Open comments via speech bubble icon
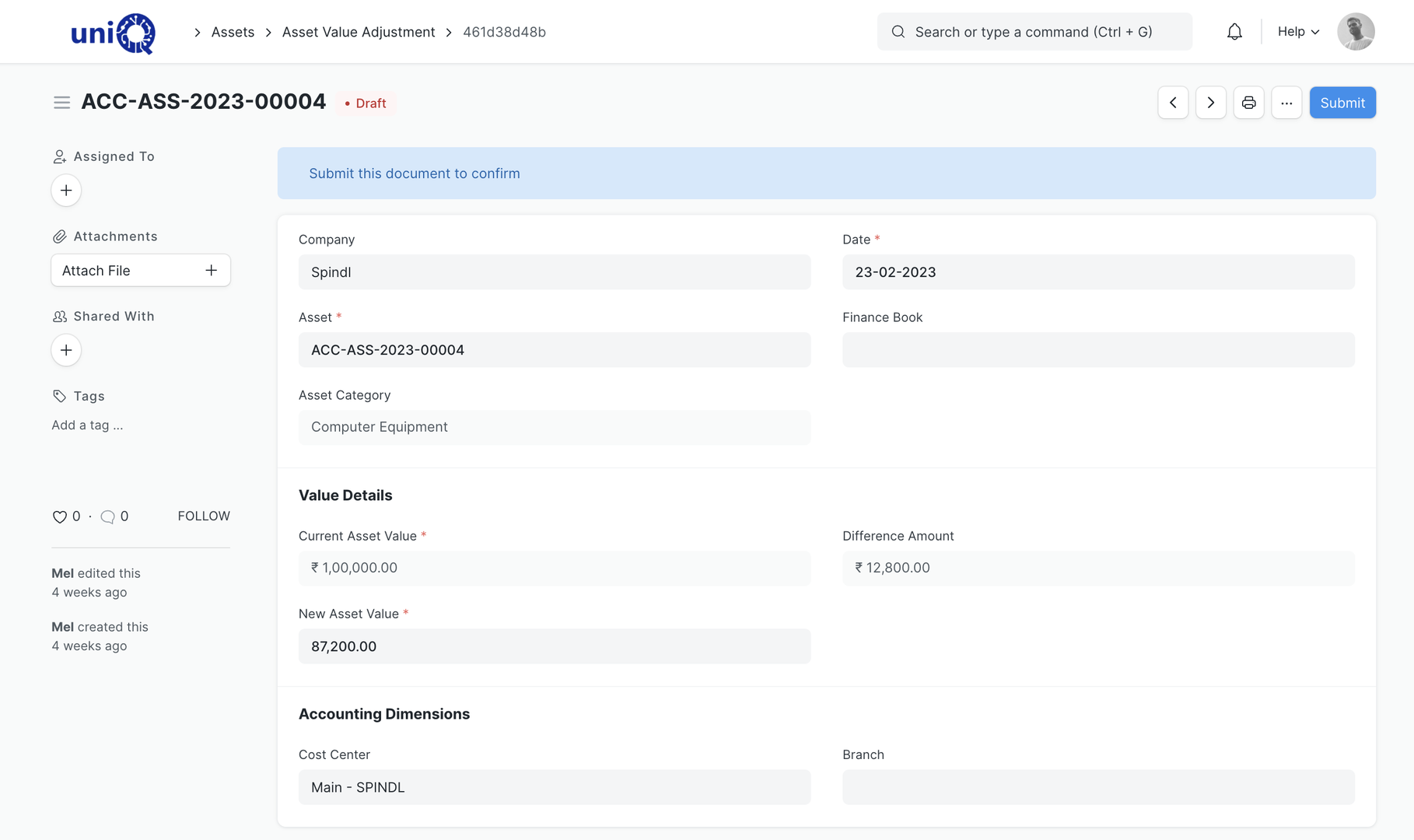 [x=107, y=516]
